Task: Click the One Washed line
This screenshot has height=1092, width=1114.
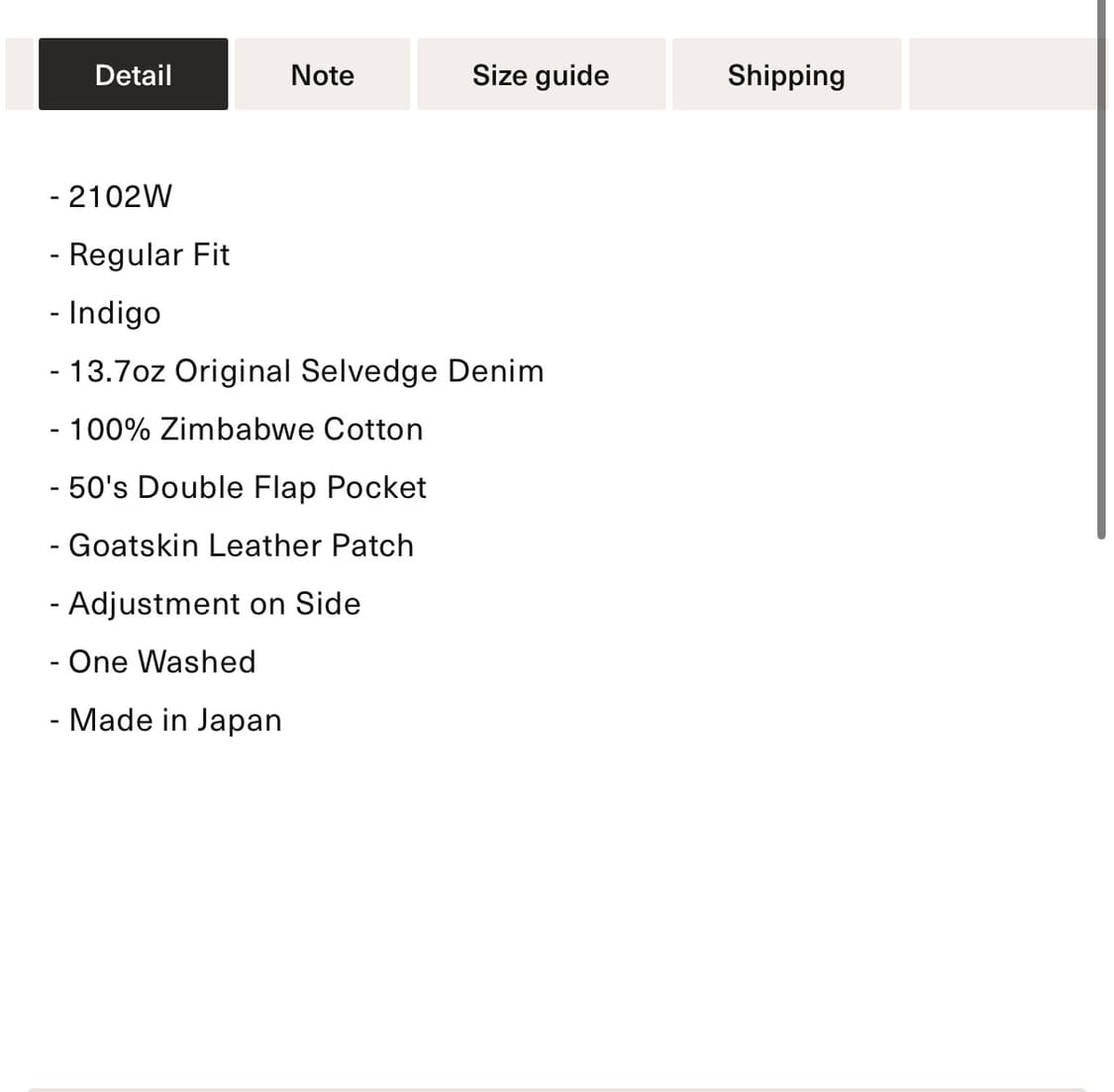Action: pyautogui.click(x=161, y=661)
